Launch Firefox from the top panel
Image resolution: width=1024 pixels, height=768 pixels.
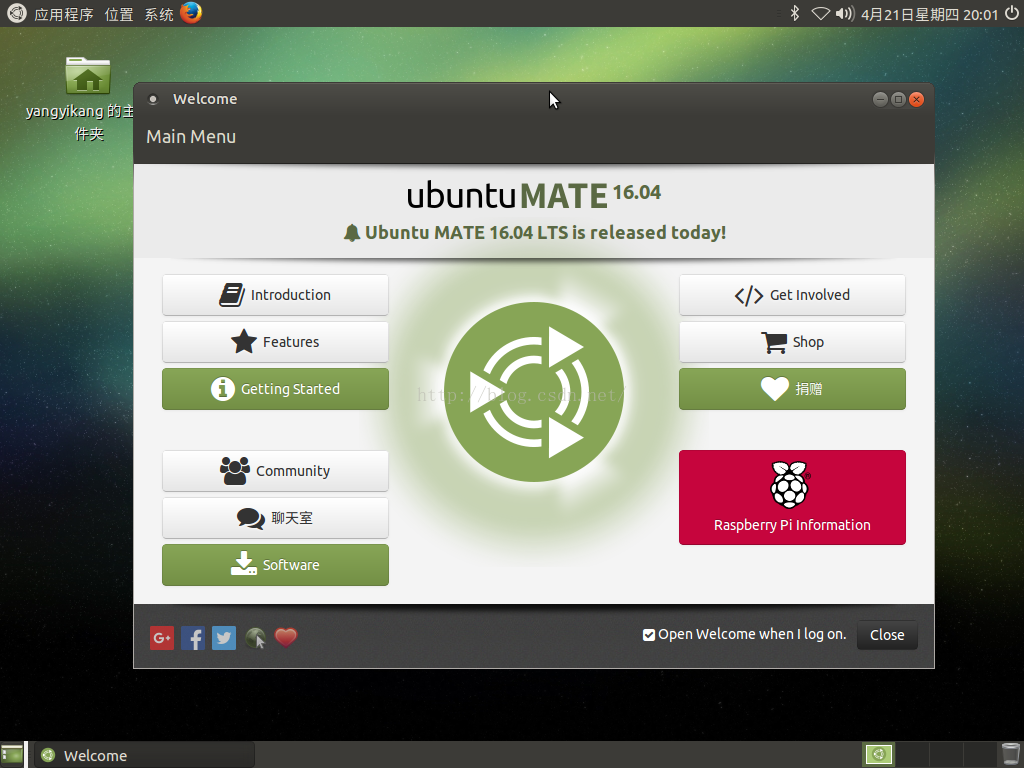pos(191,12)
